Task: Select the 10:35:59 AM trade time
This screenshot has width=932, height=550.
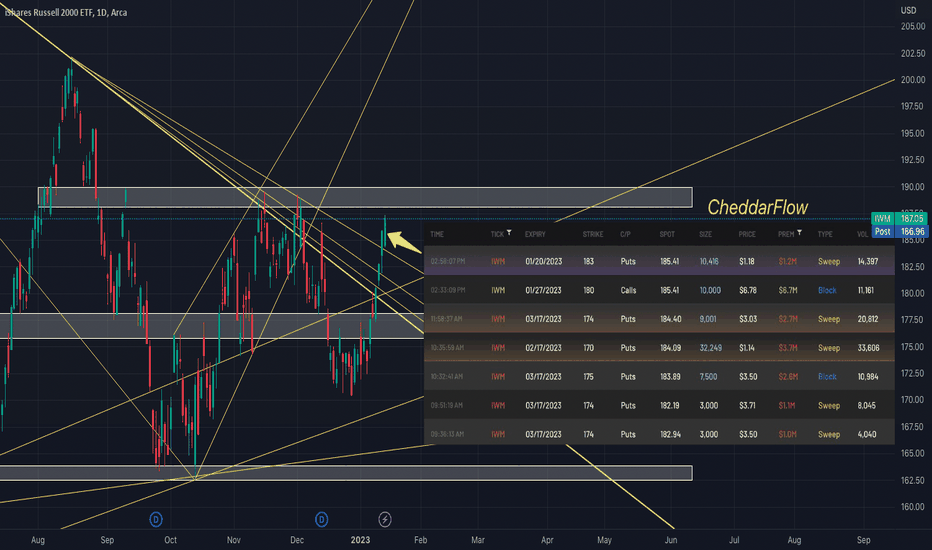Action: click(447, 348)
